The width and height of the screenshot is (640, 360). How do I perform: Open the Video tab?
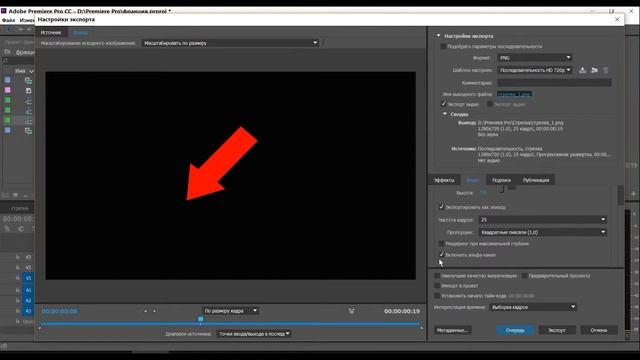[473, 180]
